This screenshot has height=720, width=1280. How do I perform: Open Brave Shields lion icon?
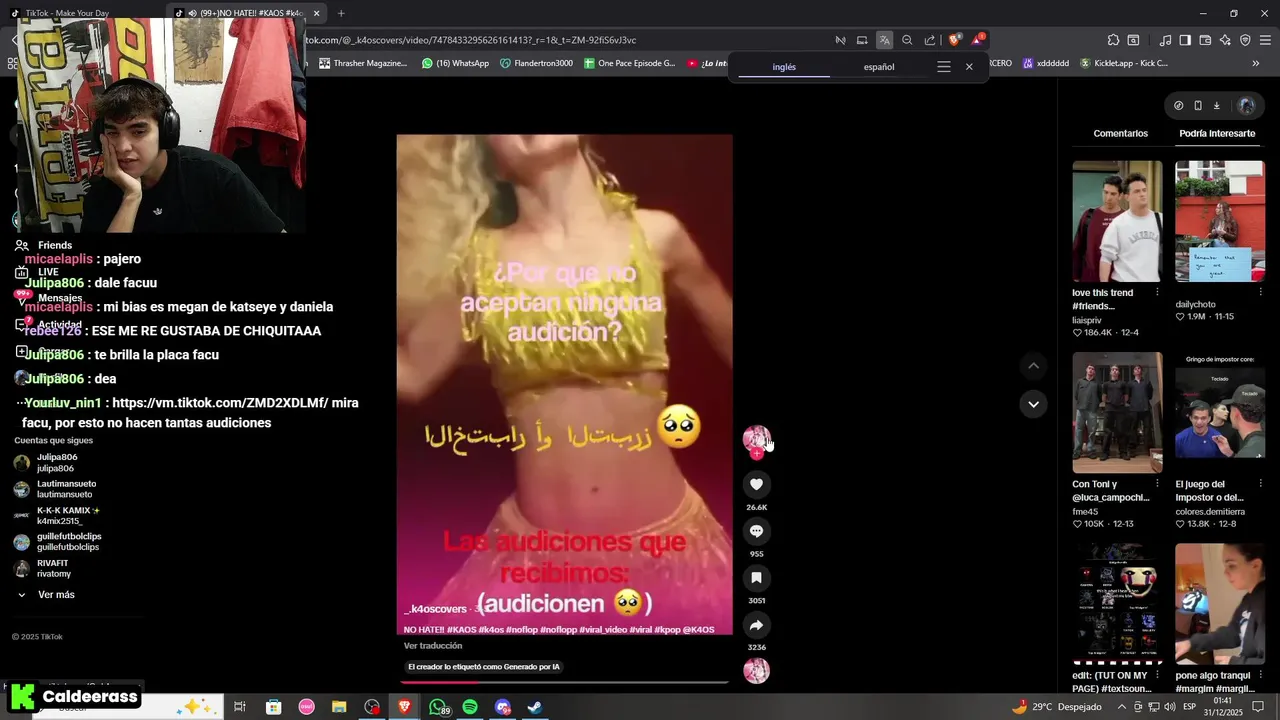[954, 40]
